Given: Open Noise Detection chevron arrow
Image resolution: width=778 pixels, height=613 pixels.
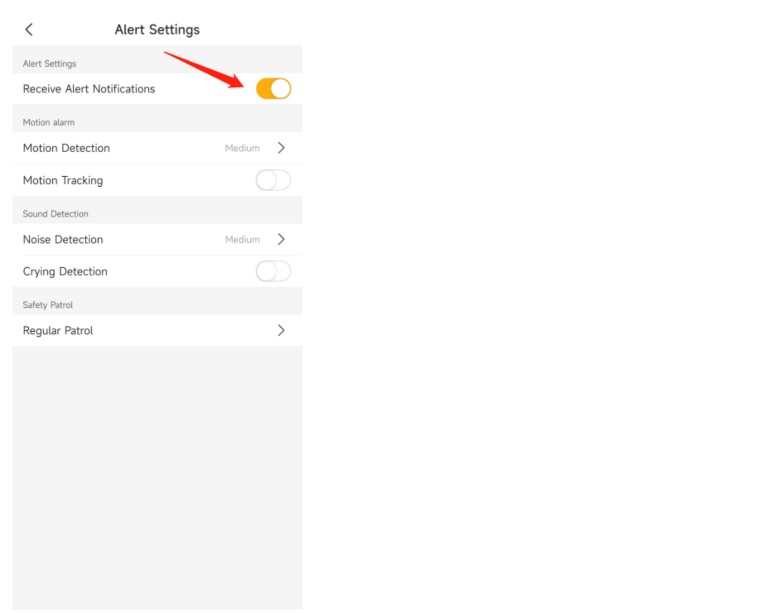Looking at the screenshot, I should click(281, 239).
